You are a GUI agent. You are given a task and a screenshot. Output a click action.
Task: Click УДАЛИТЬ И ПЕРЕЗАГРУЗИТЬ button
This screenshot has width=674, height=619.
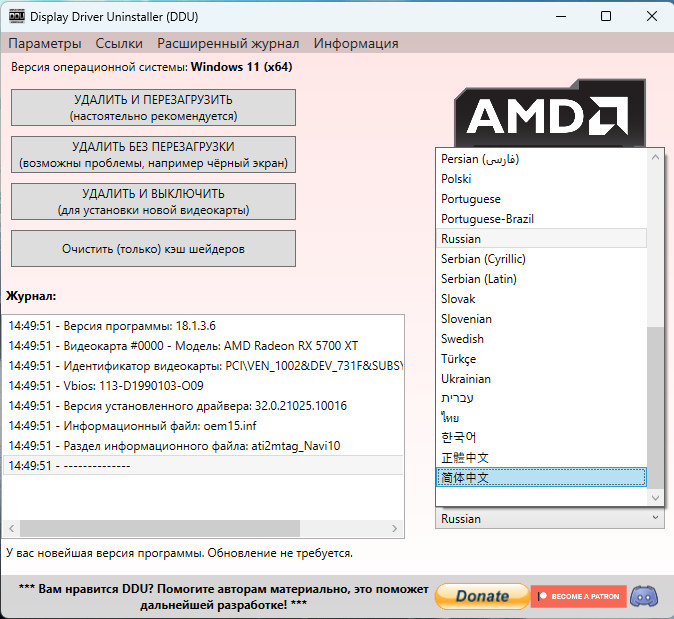click(153, 108)
